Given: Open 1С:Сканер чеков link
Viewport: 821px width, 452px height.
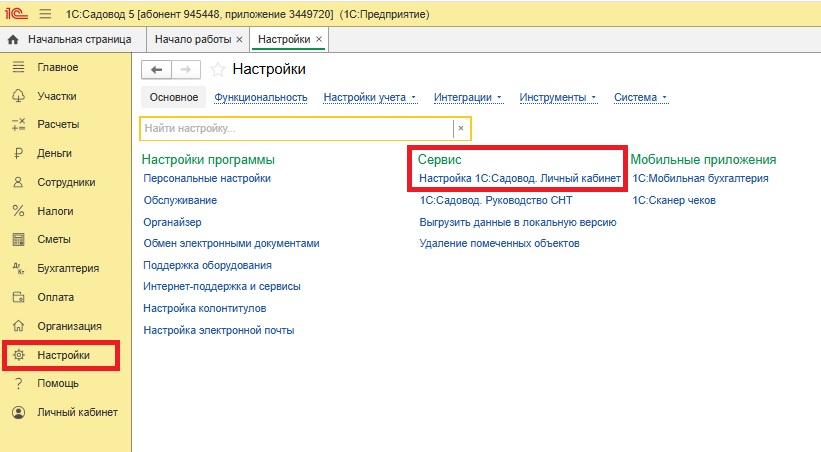Looking at the screenshot, I should pos(674,201).
